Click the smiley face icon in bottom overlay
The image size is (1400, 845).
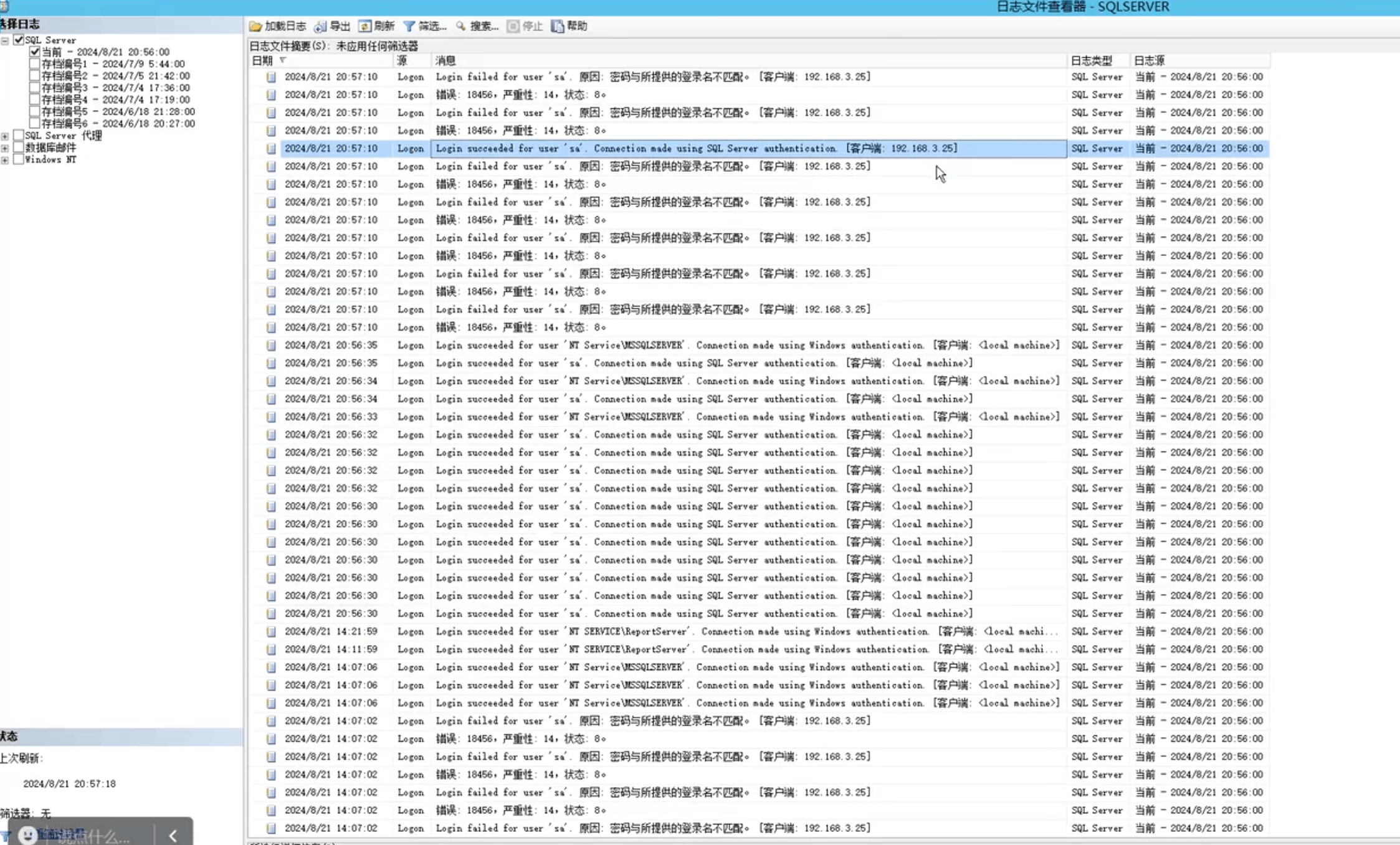(x=27, y=834)
